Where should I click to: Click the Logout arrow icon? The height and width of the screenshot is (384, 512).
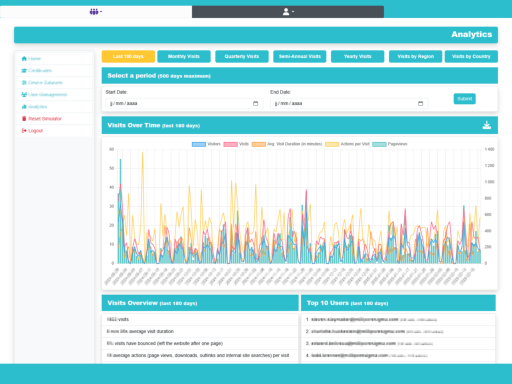[x=24, y=131]
